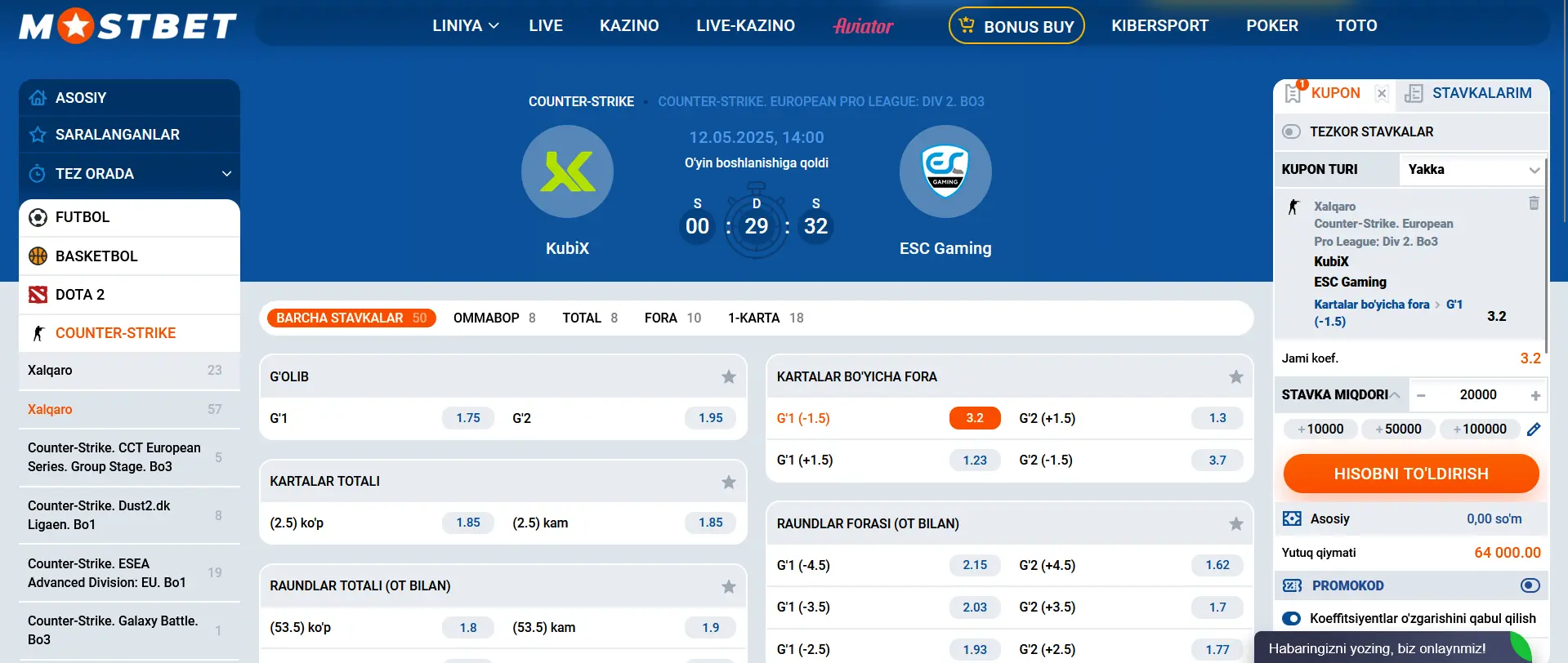Close the Kupon with X icon
1568x663 pixels.
click(x=1382, y=93)
